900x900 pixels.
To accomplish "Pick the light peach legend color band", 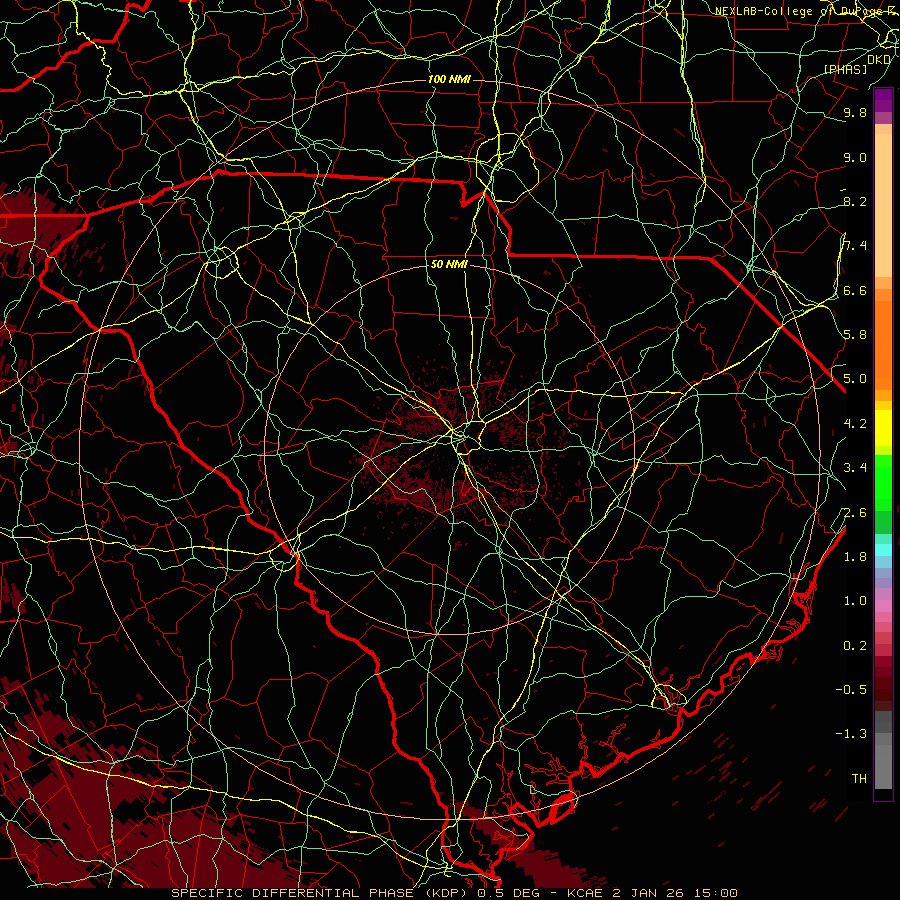I will point(883,207).
